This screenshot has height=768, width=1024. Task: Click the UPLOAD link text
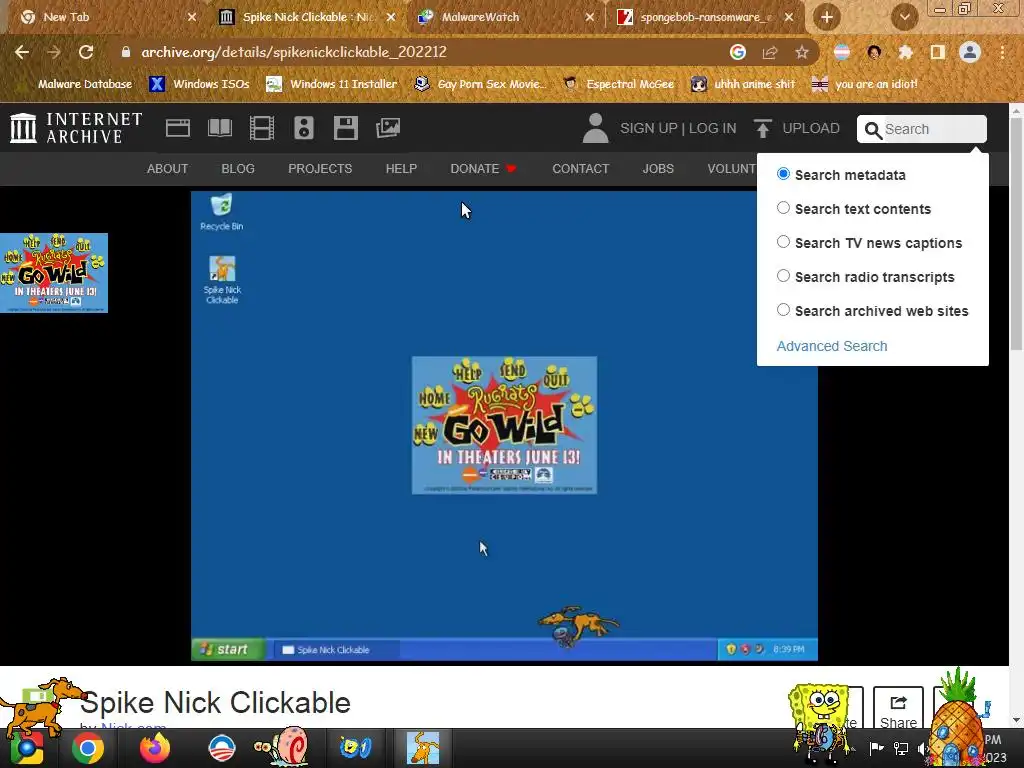[811, 128]
